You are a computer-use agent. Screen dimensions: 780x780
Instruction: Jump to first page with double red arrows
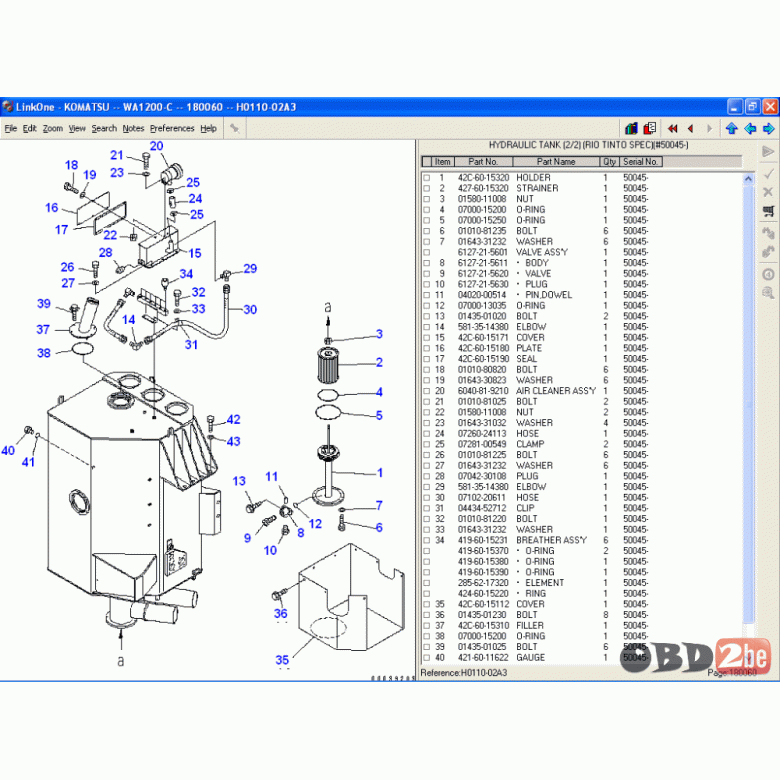pos(673,129)
